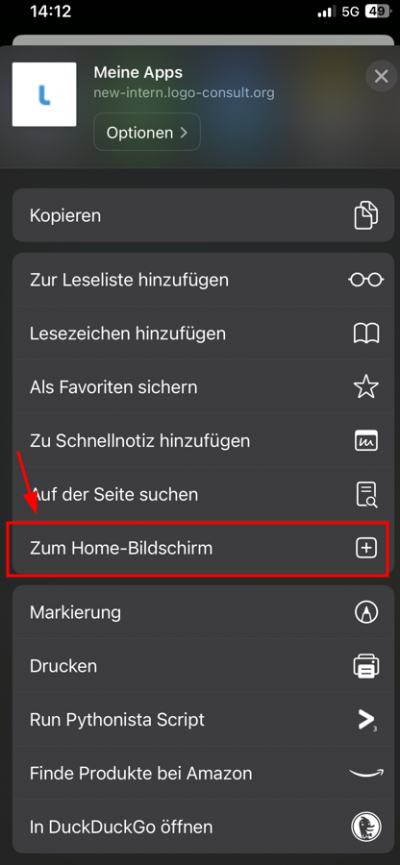Close the share sheet with X

point(381,76)
